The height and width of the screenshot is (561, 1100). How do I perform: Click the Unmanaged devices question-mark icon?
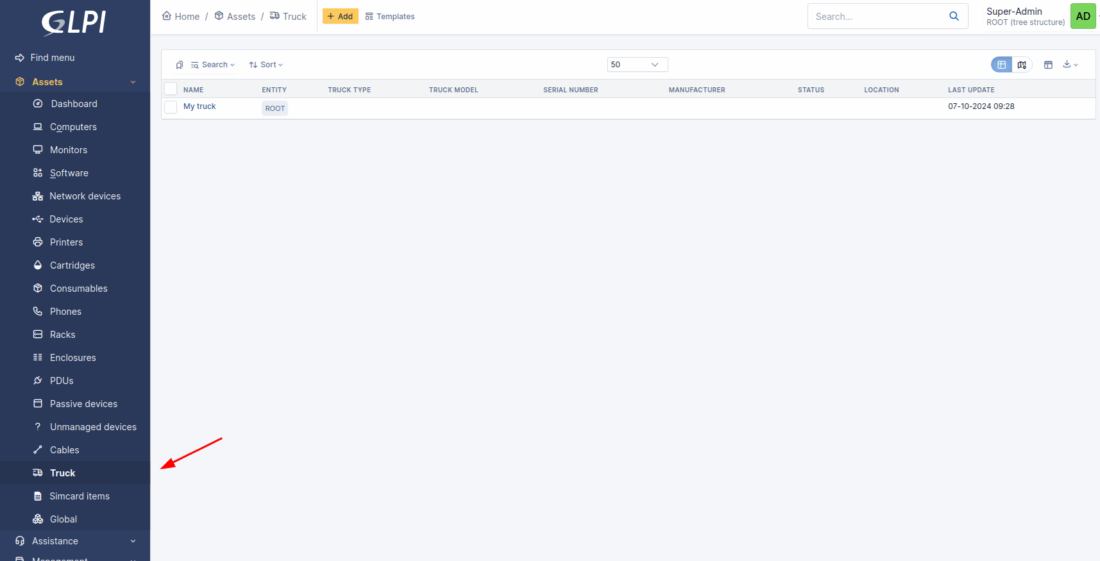tap(38, 427)
